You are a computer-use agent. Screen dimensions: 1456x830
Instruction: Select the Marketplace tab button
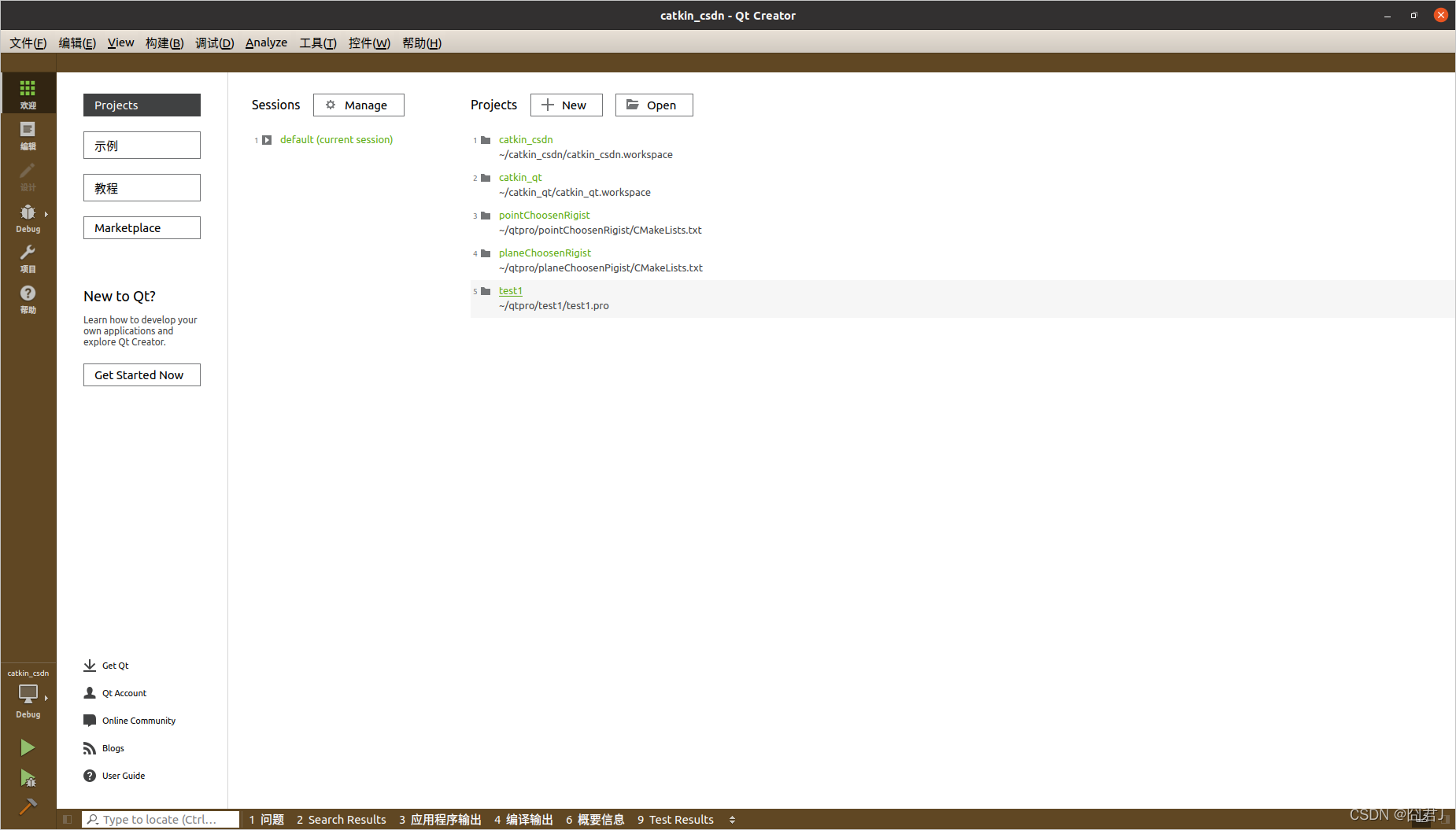coord(142,228)
